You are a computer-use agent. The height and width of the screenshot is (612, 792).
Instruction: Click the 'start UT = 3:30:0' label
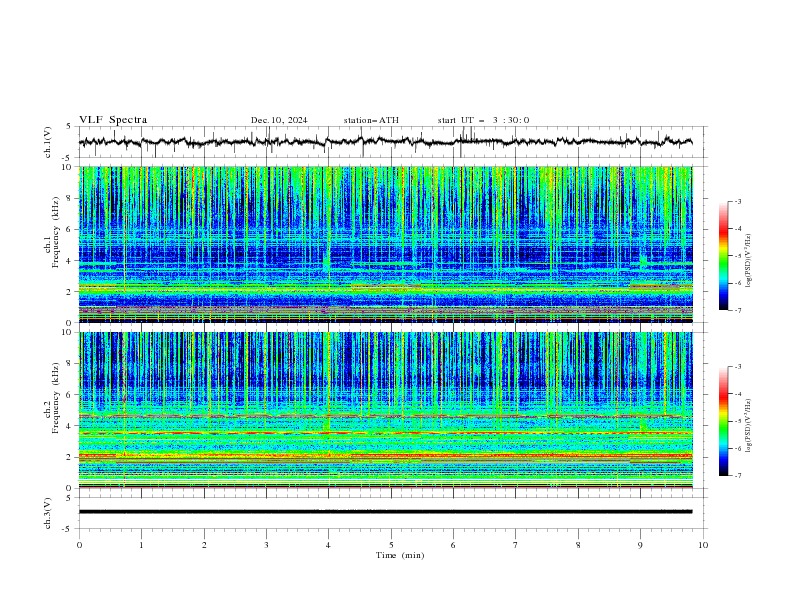pyautogui.click(x=483, y=120)
